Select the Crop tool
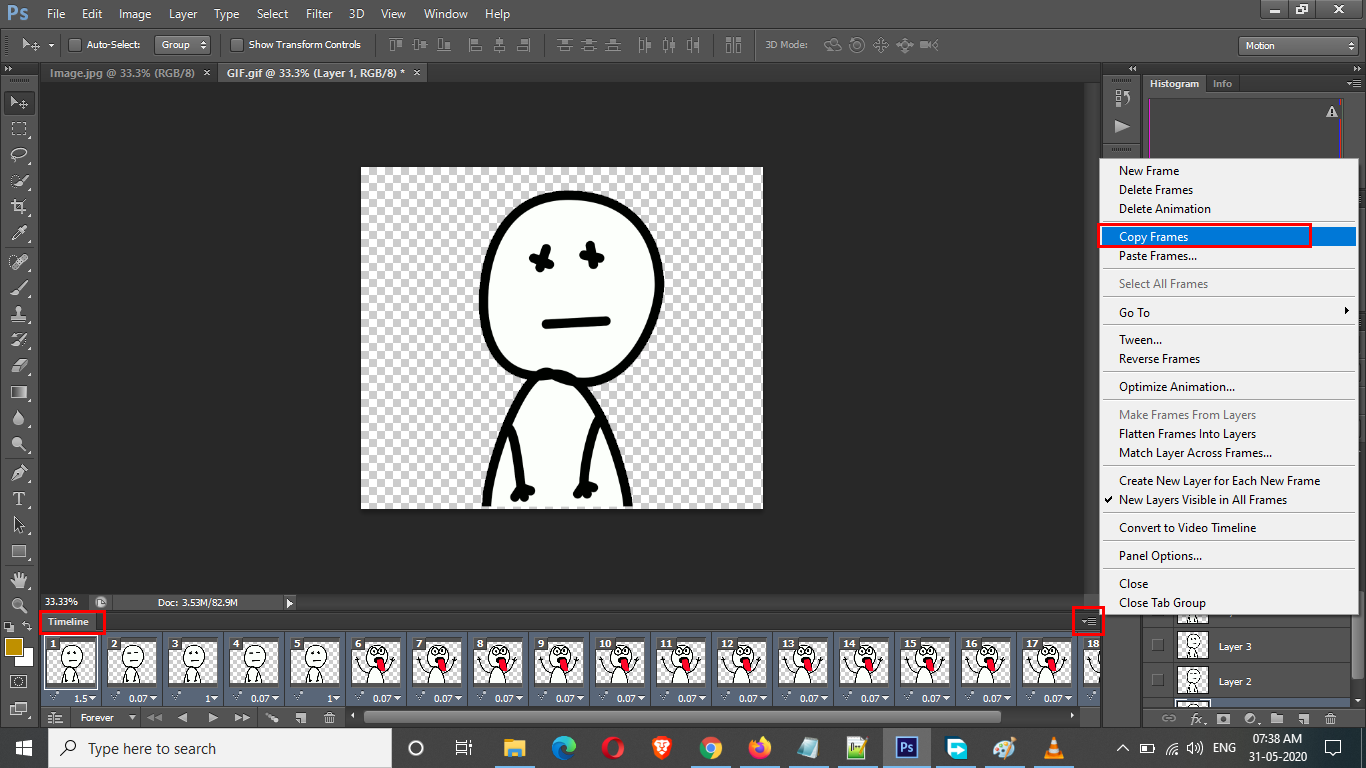Screen dimensions: 1366x768 click(x=19, y=207)
